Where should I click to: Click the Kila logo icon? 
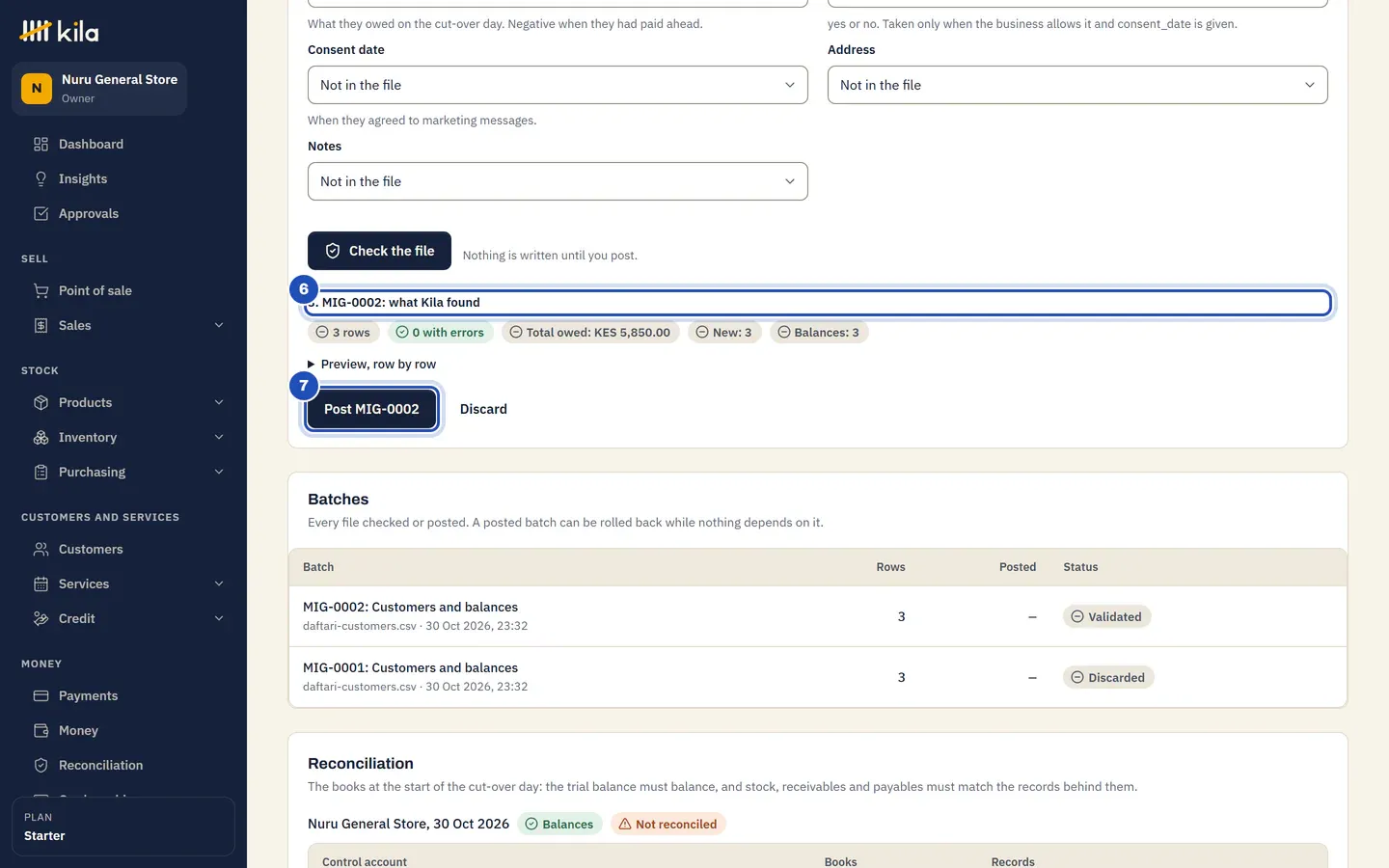coord(36,32)
